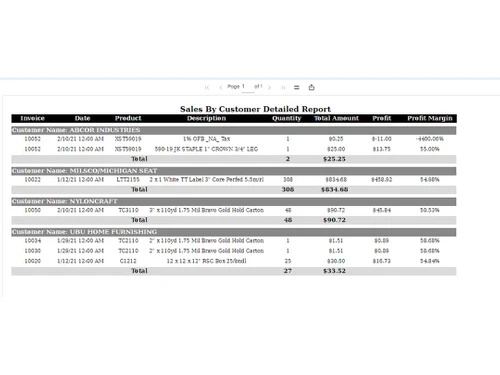Click the Profit Margin column header
The width and height of the screenshot is (500, 375).
tap(430, 118)
